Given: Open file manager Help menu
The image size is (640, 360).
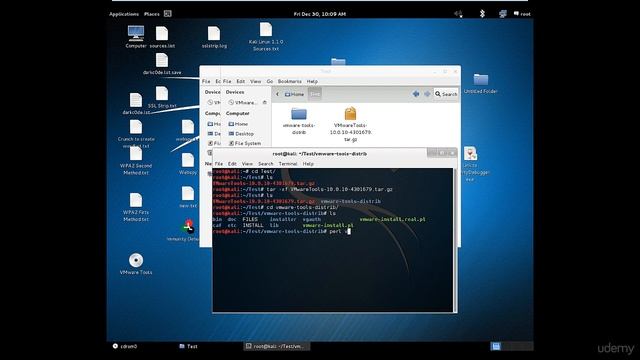Looking at the screenshot, I should pos(312,81).
